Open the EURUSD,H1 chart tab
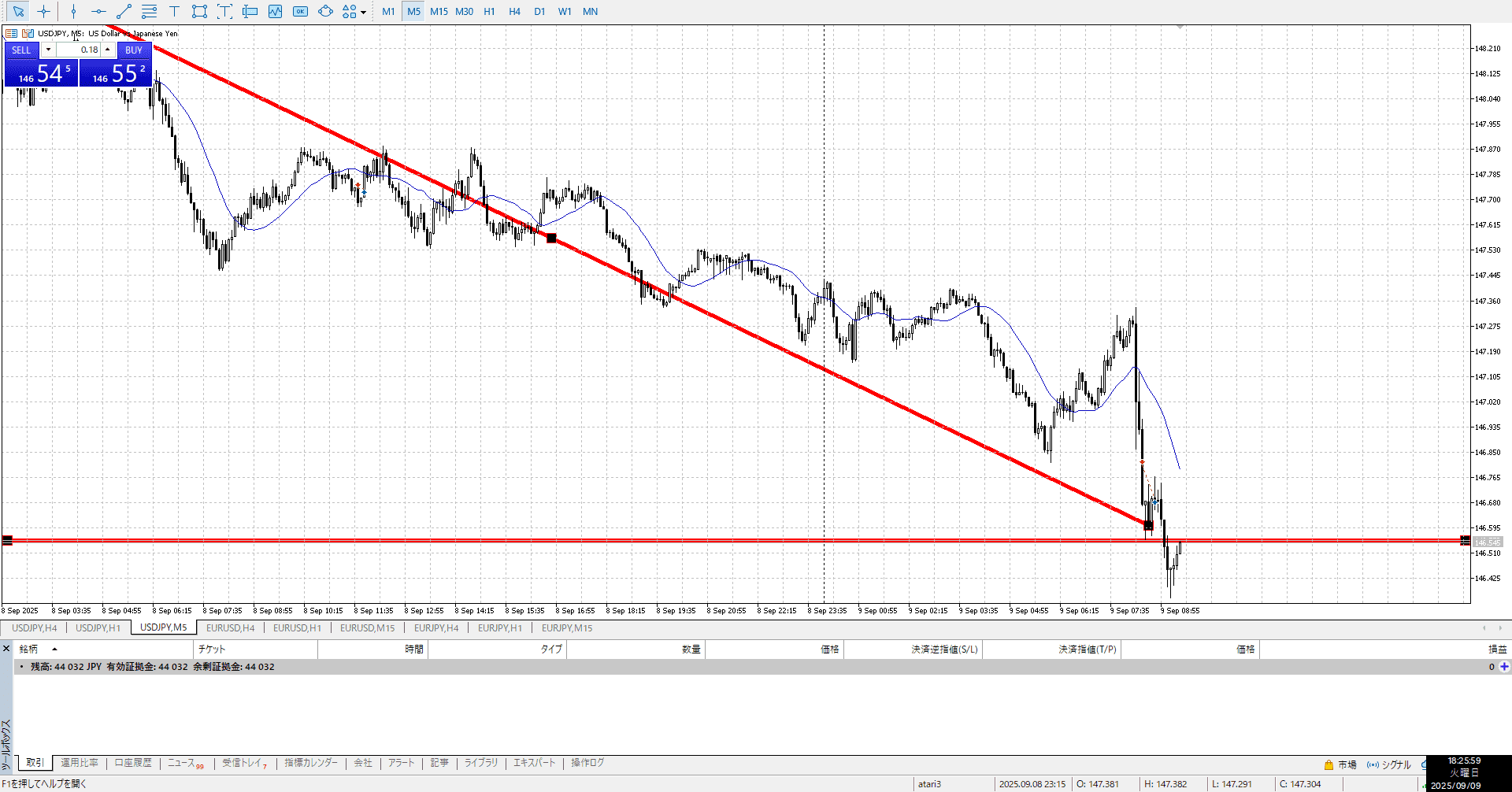 (297, 628)
